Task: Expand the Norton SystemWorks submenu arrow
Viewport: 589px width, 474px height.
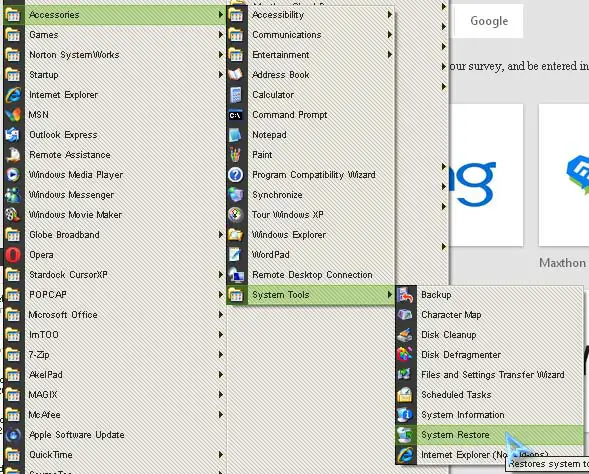Action: pos(221,54)
